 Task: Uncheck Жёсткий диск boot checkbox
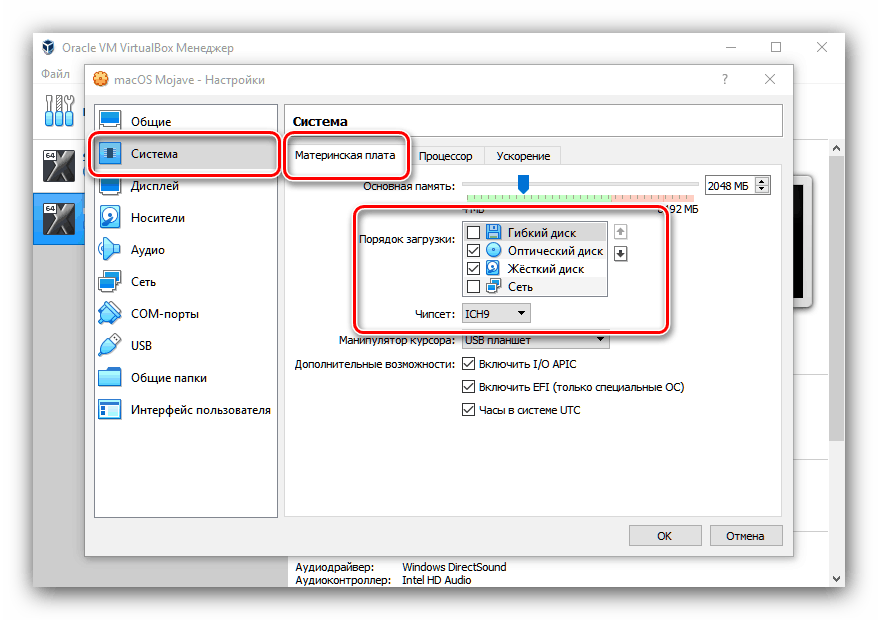pos(473,268)
